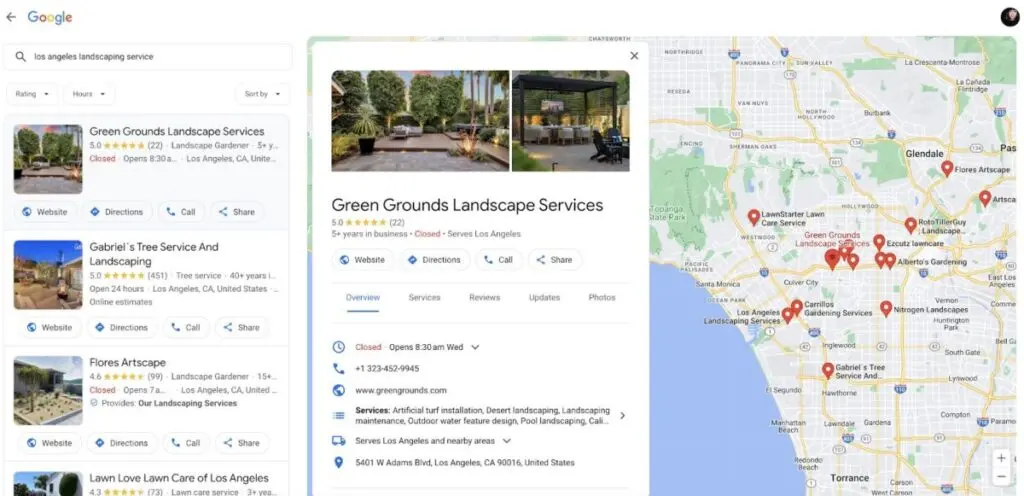Click Website button under Green Grounds list result
1024x496 pixels.
(44, 212)
